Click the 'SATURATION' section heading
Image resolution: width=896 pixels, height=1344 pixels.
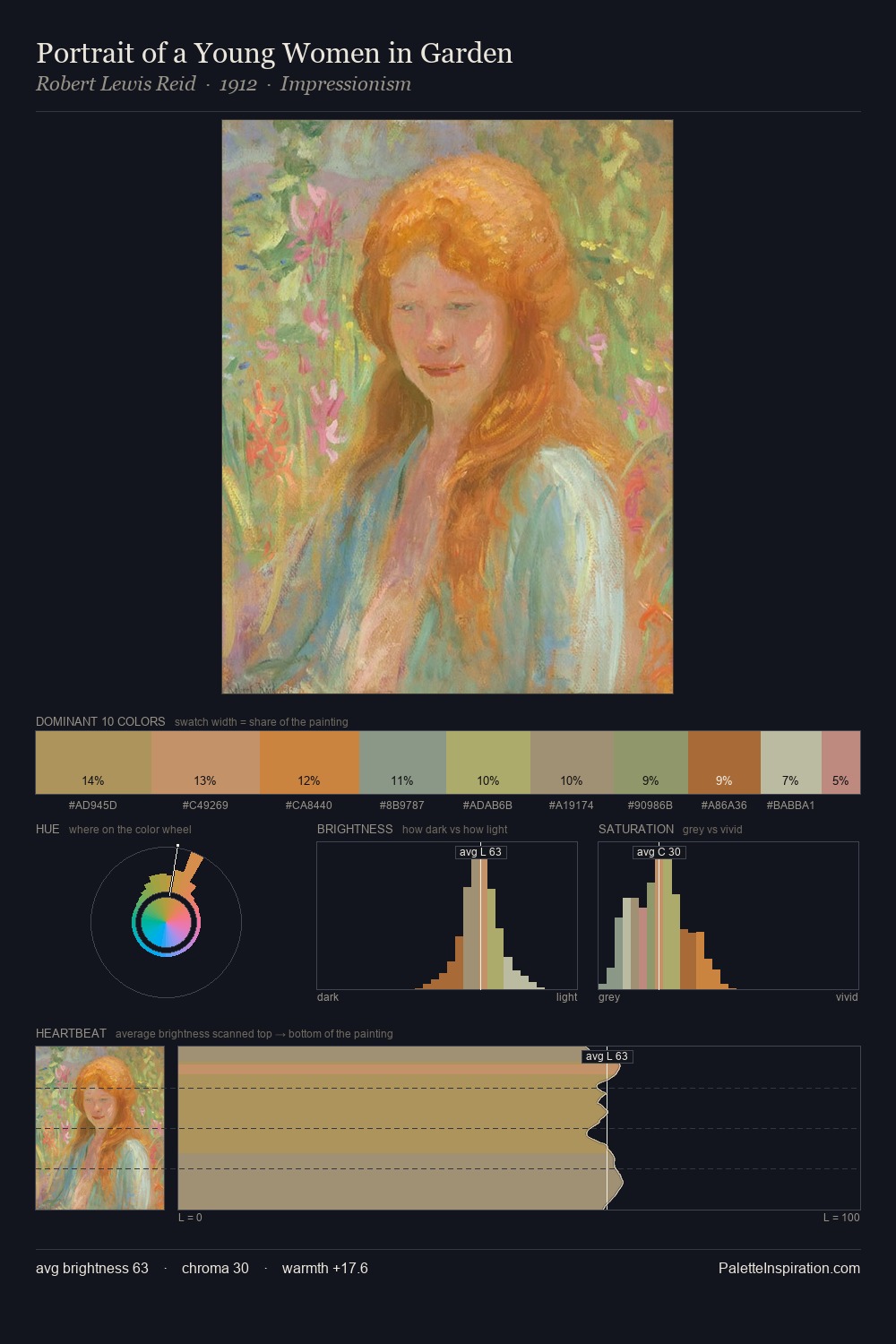pyautogui.click(x=636, y=829)
